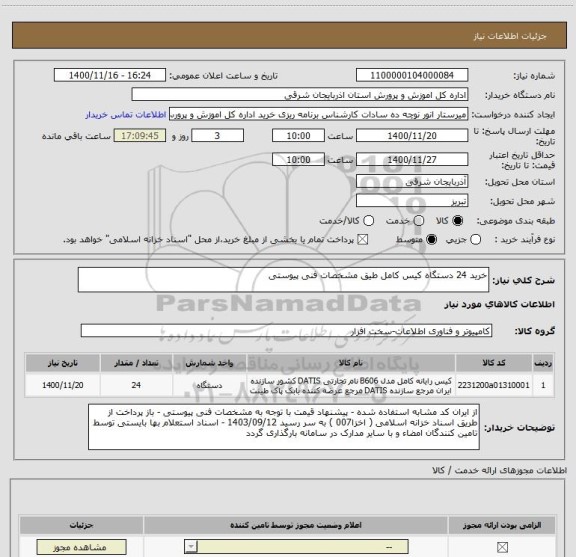Select the 'کالا' radio button
This screenshot has height=557, width=576.
(x=458, y=221)
